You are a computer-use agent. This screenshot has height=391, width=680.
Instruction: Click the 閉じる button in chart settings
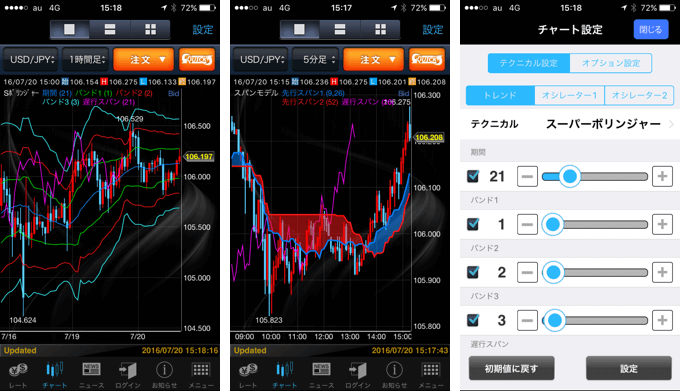(651, 29)
